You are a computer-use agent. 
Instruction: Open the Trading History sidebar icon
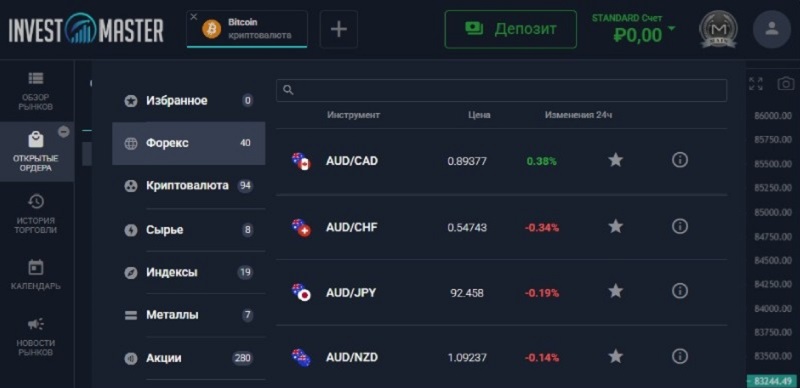pyautogui.click(x=36, y=202)
